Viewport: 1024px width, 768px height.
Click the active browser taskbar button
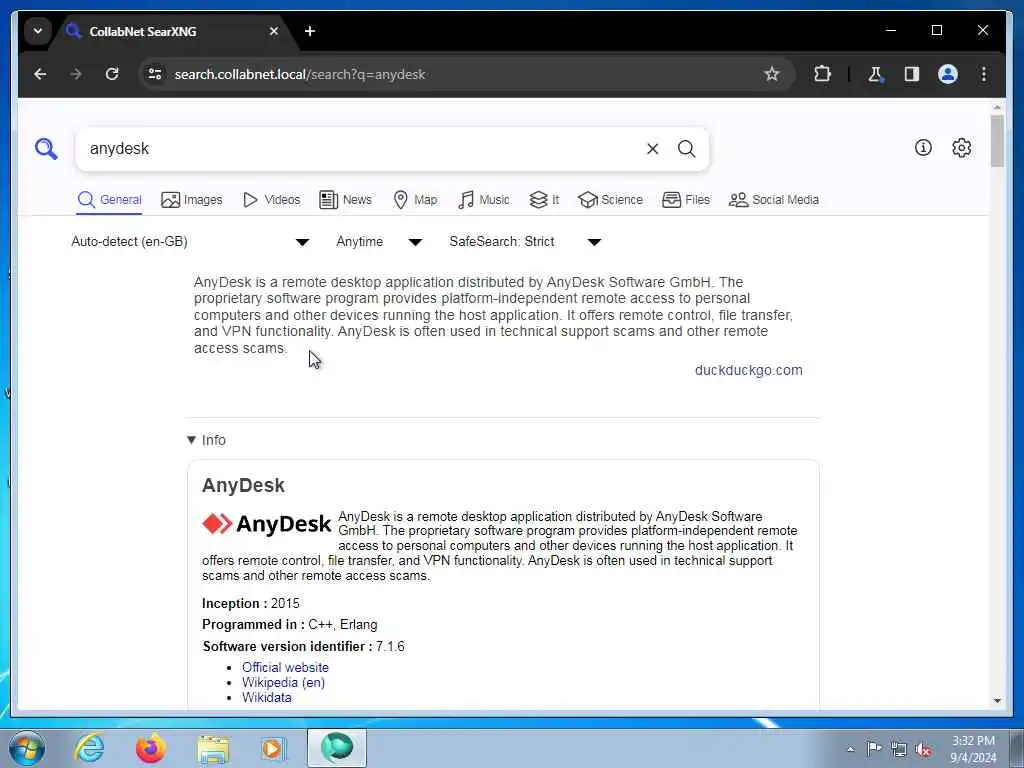(x=336, y=748)
